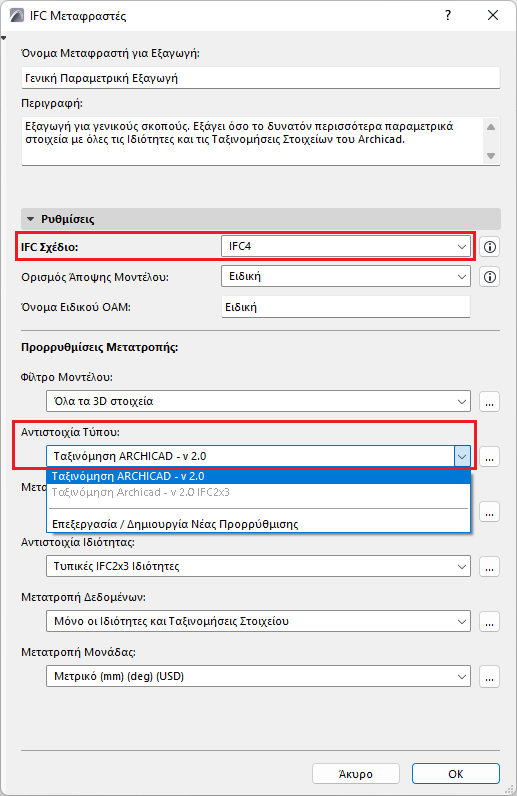The image size is (517, 796).
Task: Open the ellipsis button for Φίλτρο Μοντέλου
Action: pyautogui.click(x=490, y=402)
